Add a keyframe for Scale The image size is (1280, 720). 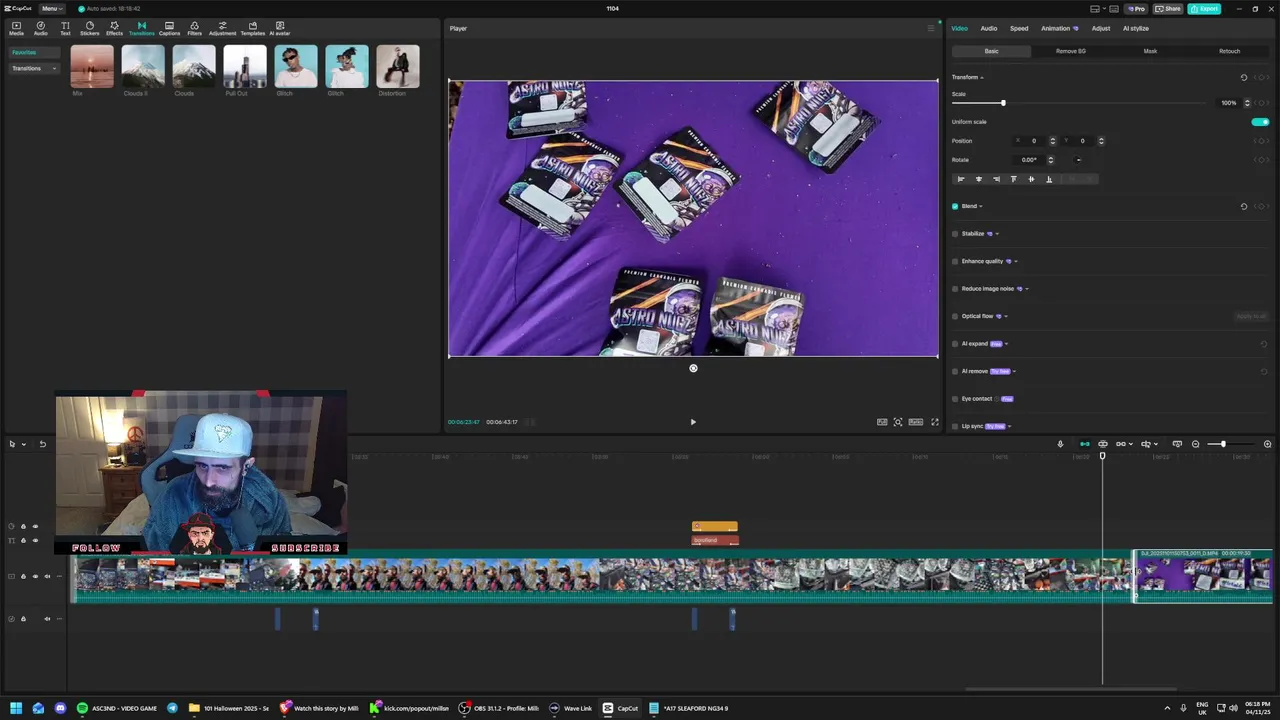point(1260,103)
